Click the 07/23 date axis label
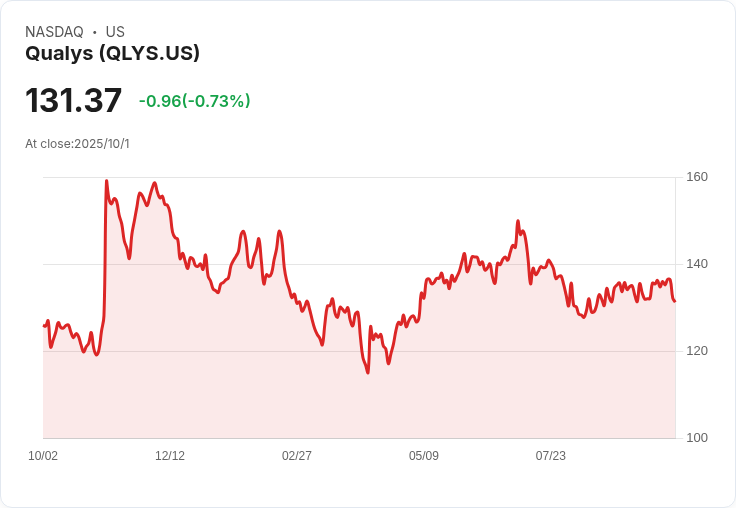The image size is (736, 508). click(551, 456)
